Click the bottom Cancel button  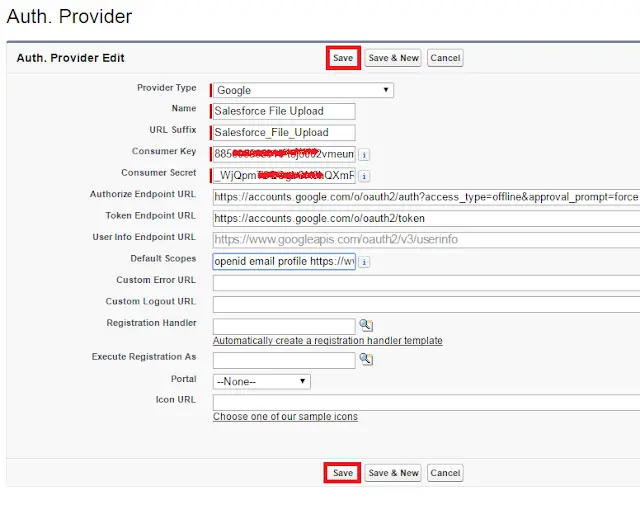pos(445,473)
